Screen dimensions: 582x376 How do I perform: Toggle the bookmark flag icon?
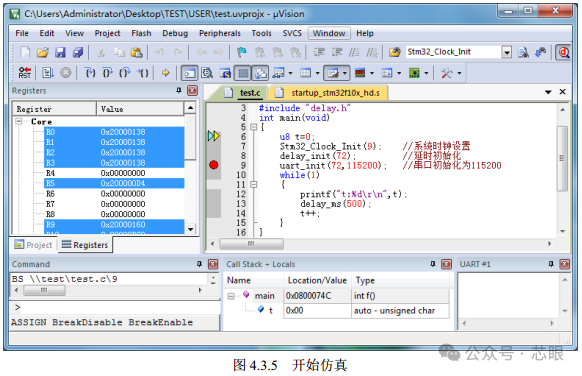(x=242, y=52)
